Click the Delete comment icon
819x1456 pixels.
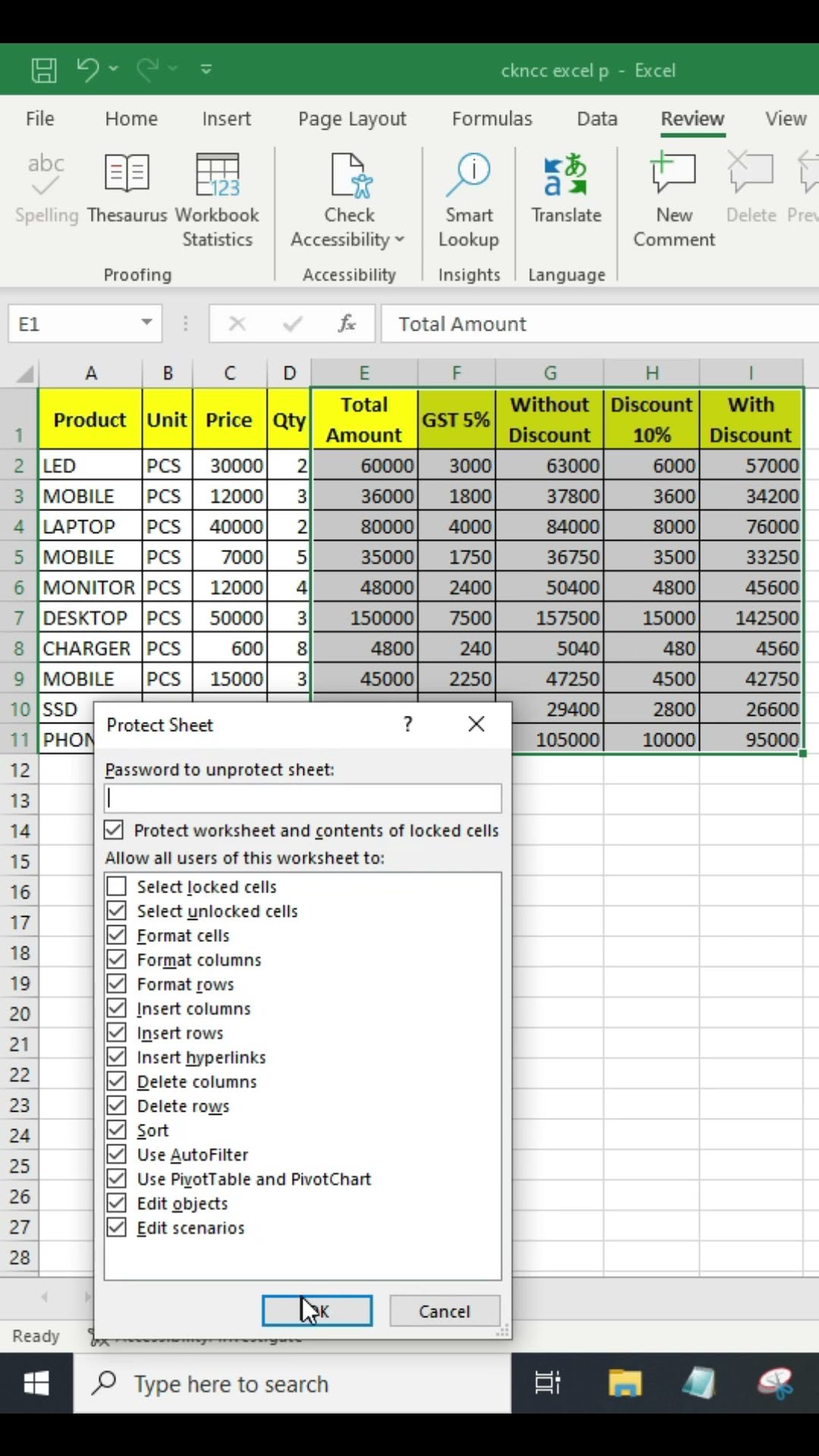point(751,171)
